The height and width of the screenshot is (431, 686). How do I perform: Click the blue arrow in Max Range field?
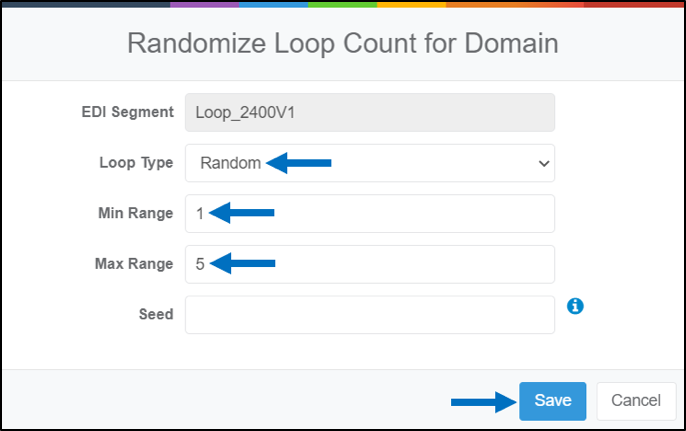(x=242, y=263)
